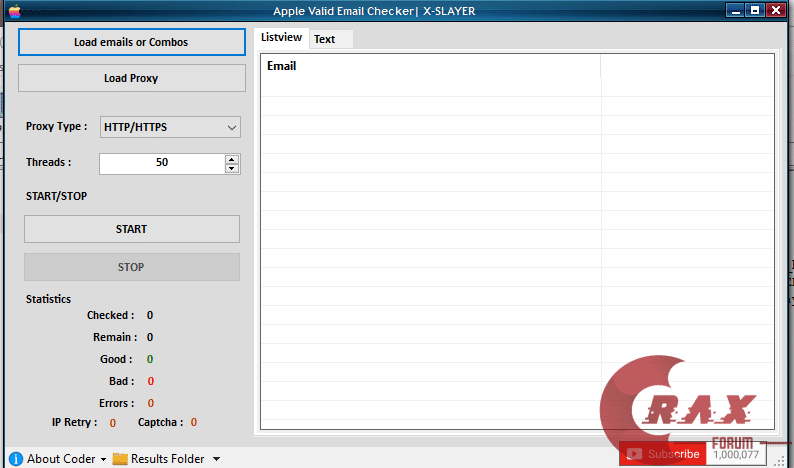
Task: Click the Remain count value
Action: click(150, 337)
